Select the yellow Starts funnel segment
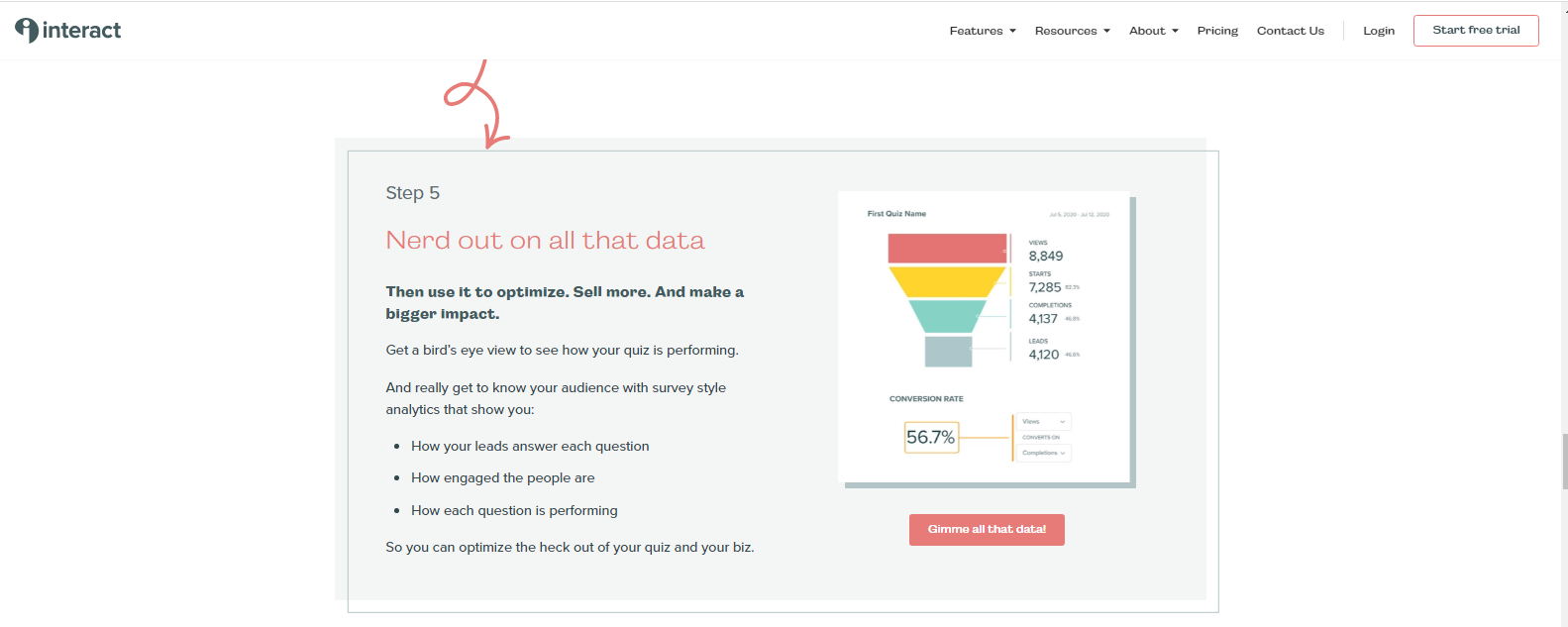The image size is (1568, 627). 947,282
